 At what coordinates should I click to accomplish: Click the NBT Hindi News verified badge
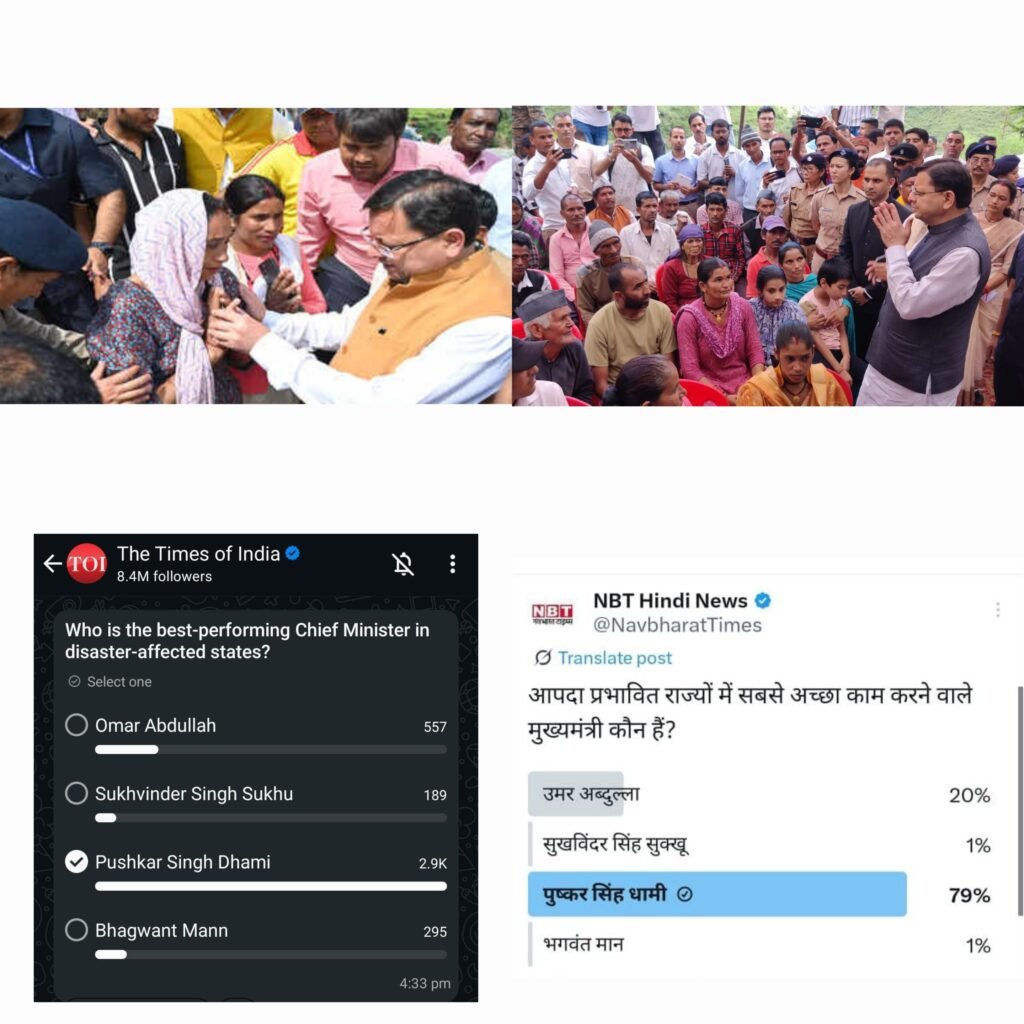pos(763,600)
